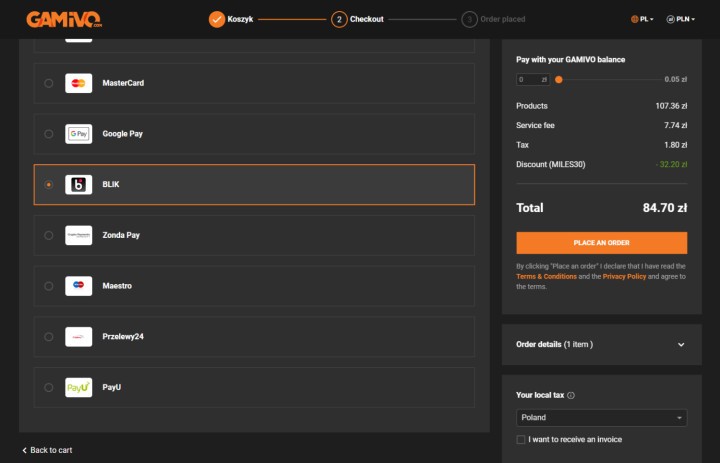Click the MasterCard label text
This screenshot has width=720, height=463.
[x=123, y=83]
